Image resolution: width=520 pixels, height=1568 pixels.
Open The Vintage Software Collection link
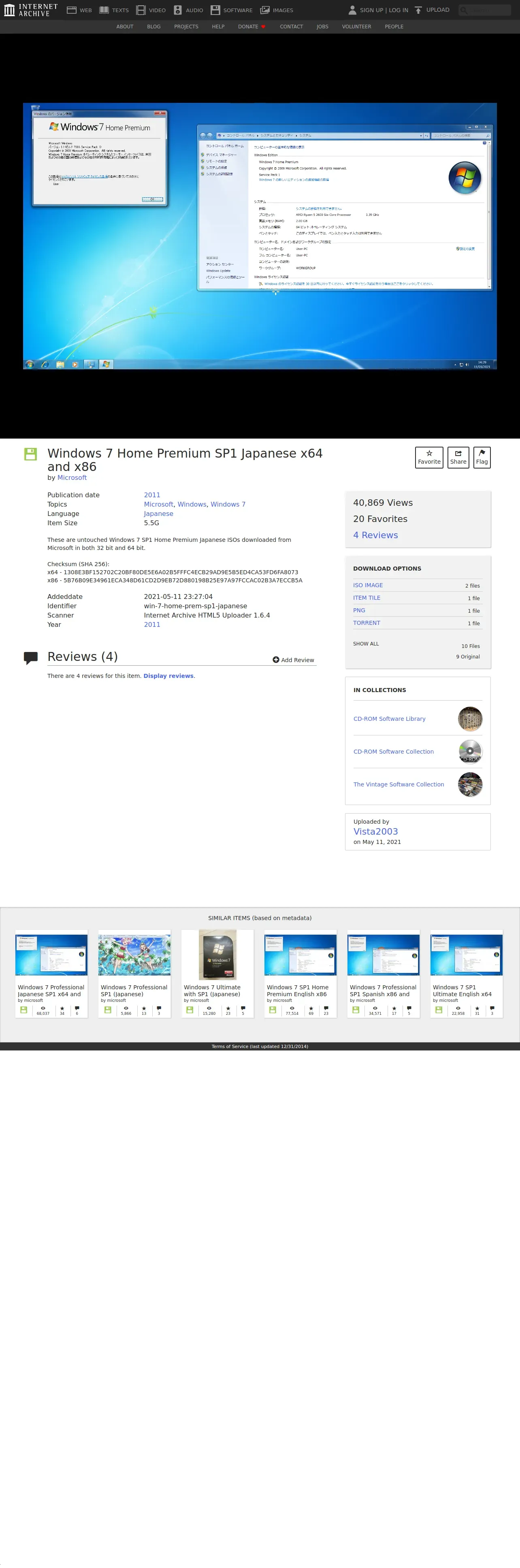[x=399, y=785]
